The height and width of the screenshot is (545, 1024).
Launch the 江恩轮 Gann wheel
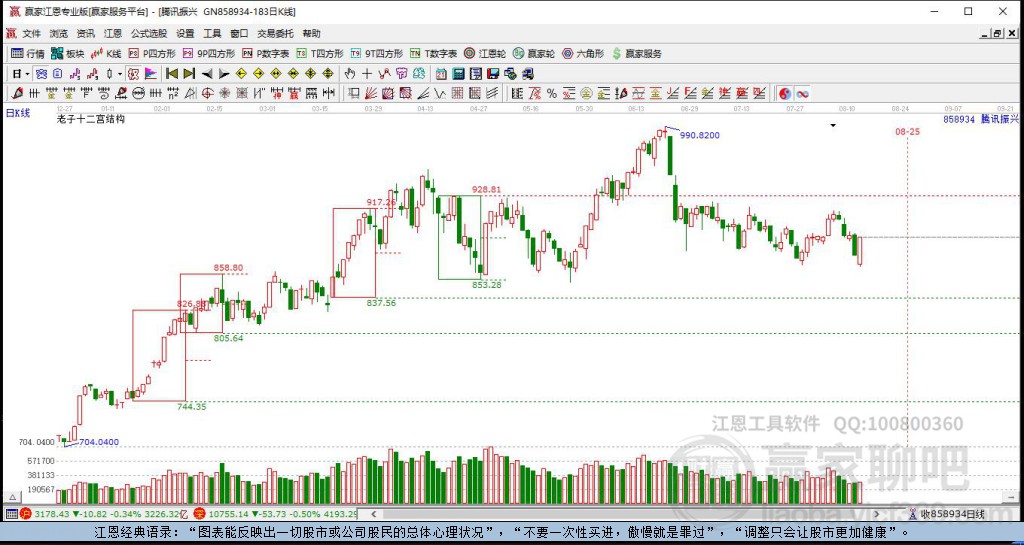click(485, 54)
